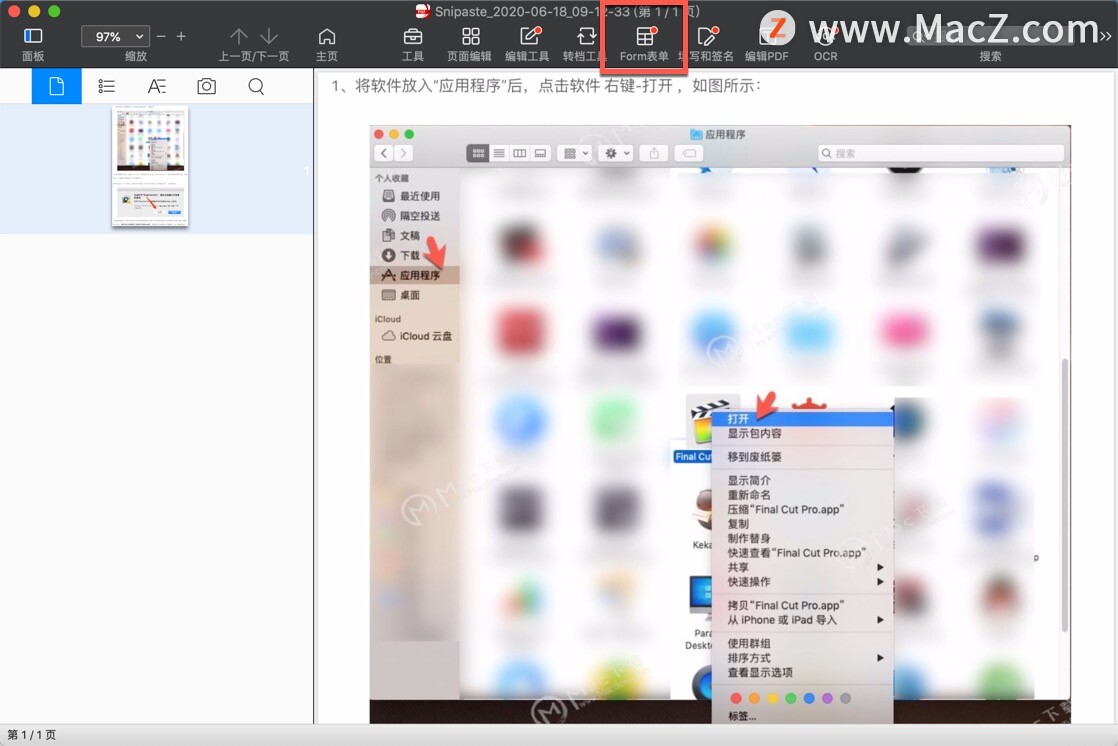Screen dimensions: 1118x746
Task: Open the 工具 toolbox icon
Action: 413,36
